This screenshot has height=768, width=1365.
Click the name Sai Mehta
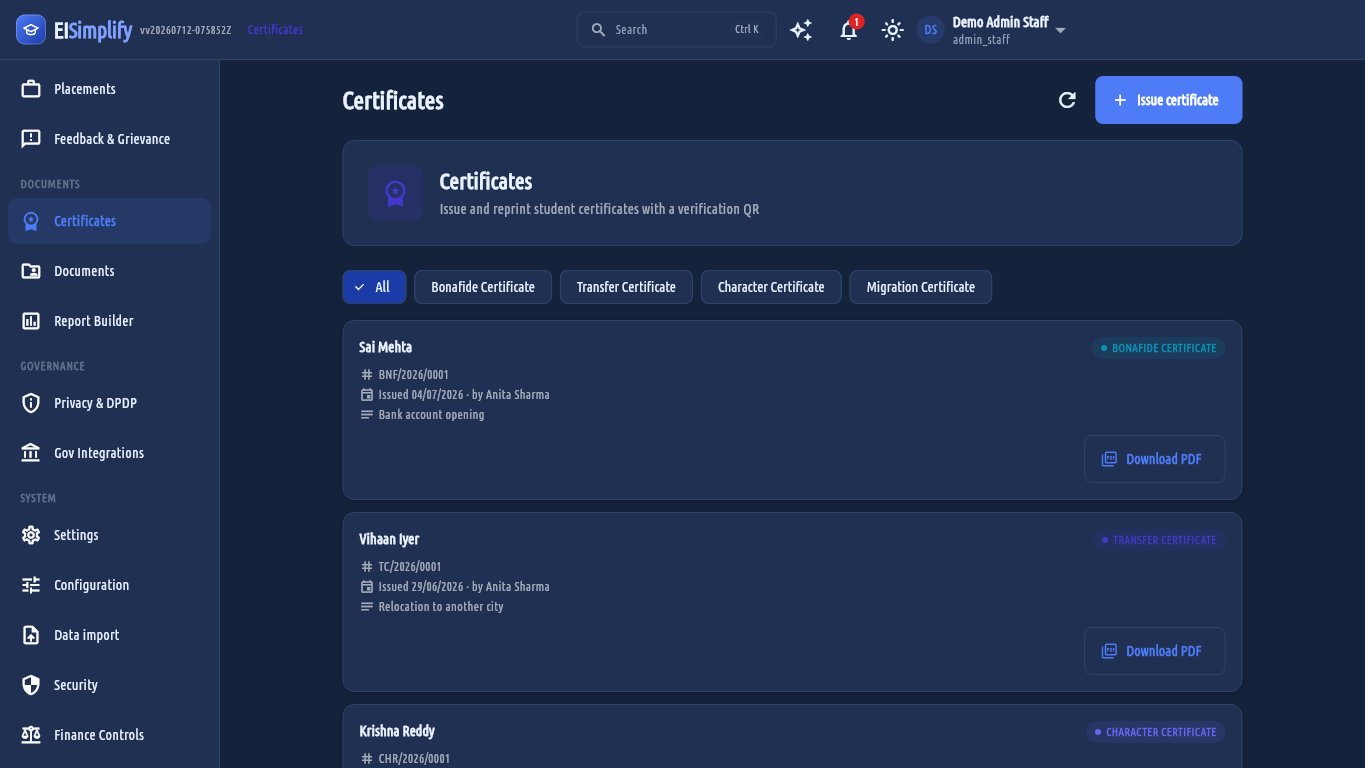coord(385,347)
